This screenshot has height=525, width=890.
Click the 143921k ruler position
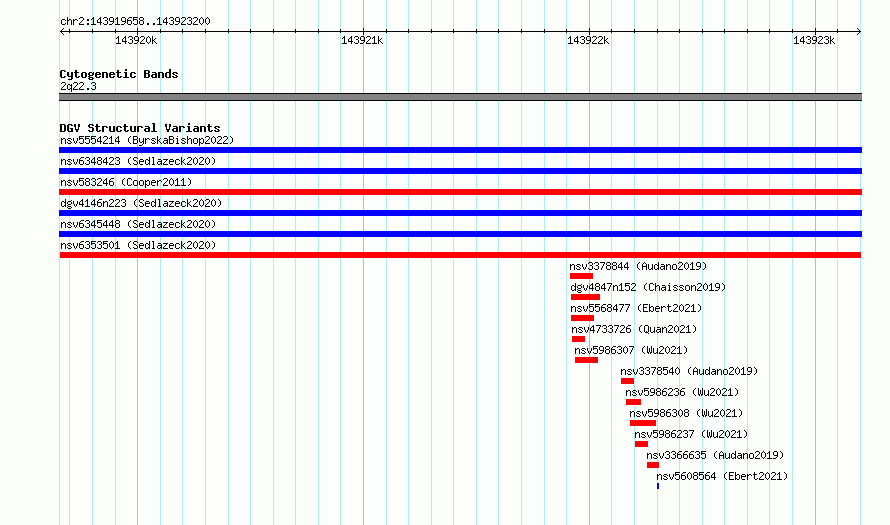click(x=362, y=40)
